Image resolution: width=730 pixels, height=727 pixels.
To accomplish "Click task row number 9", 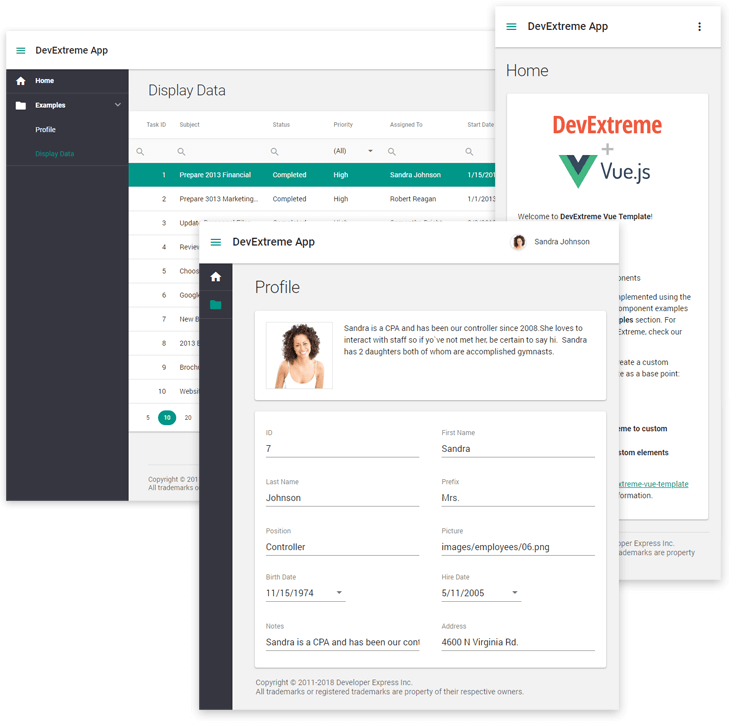I will pos(164,367).
